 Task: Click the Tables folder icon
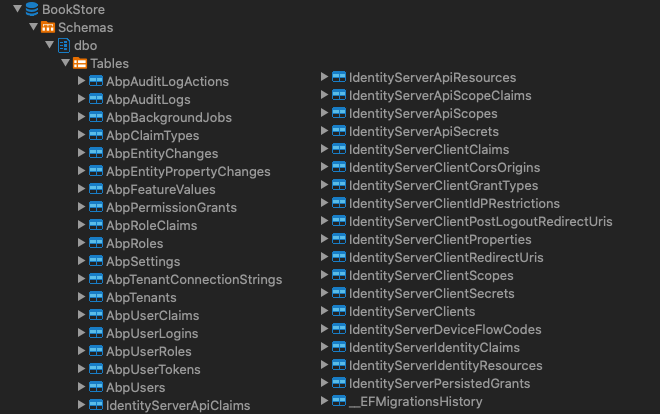(x=80, y=63)
